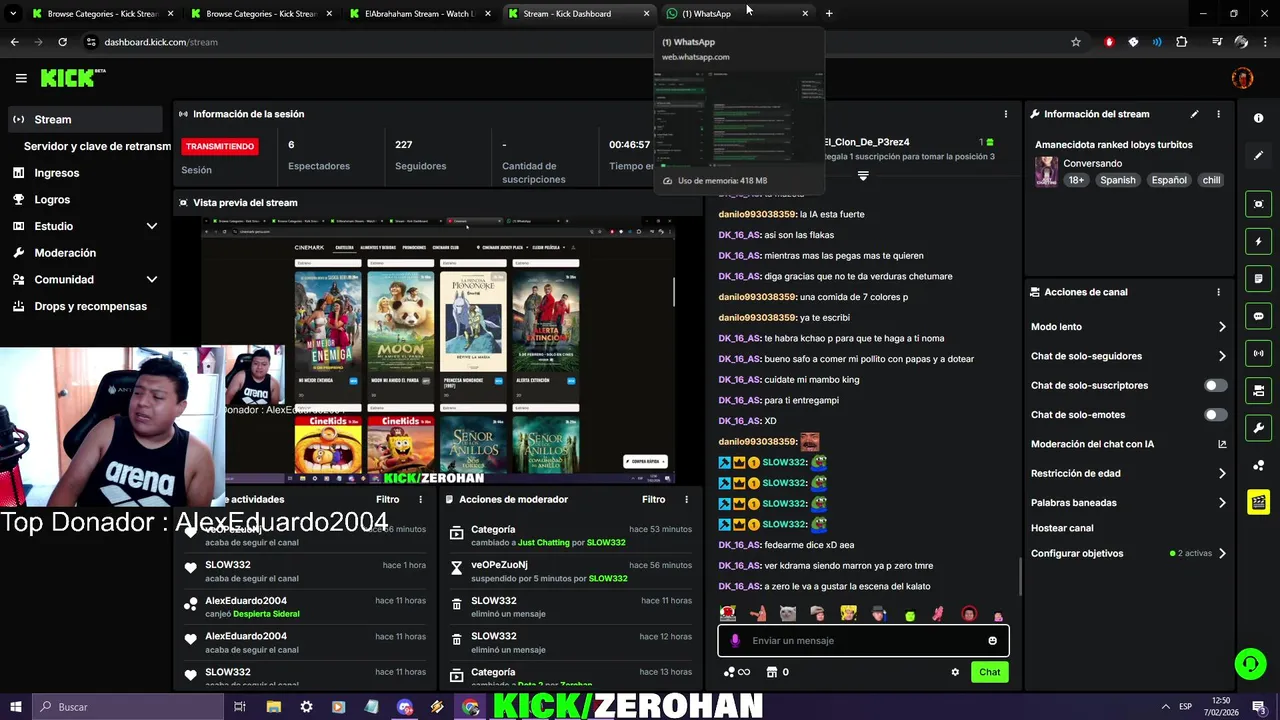Open the hamburger menu beside the Kick logo
Image resolution: width=1280 pixels, height=720 pixels.
point(21,78)
